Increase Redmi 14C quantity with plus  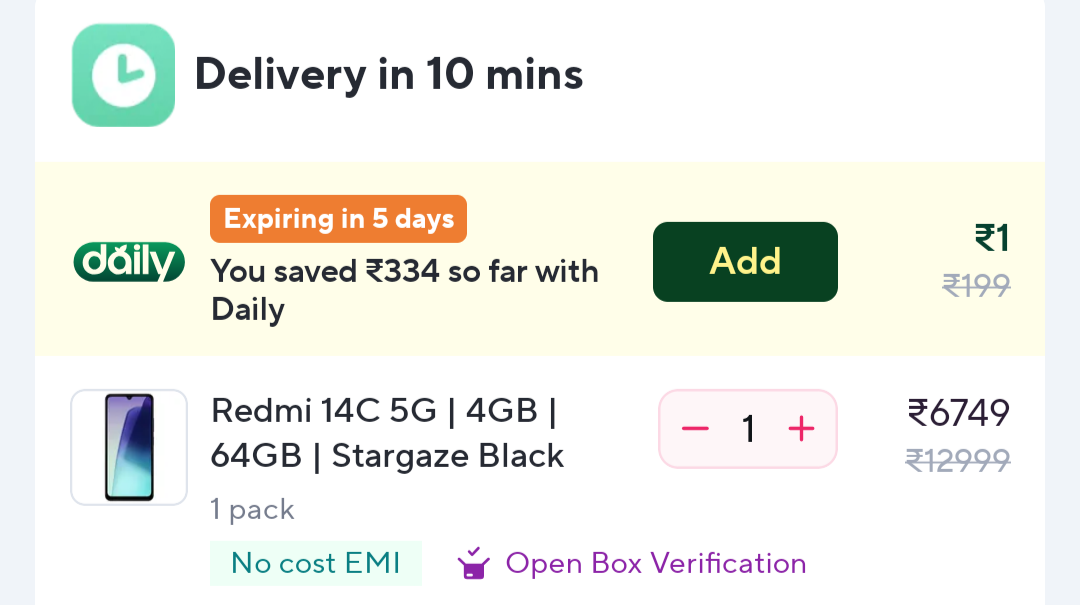tap(801, 429)
